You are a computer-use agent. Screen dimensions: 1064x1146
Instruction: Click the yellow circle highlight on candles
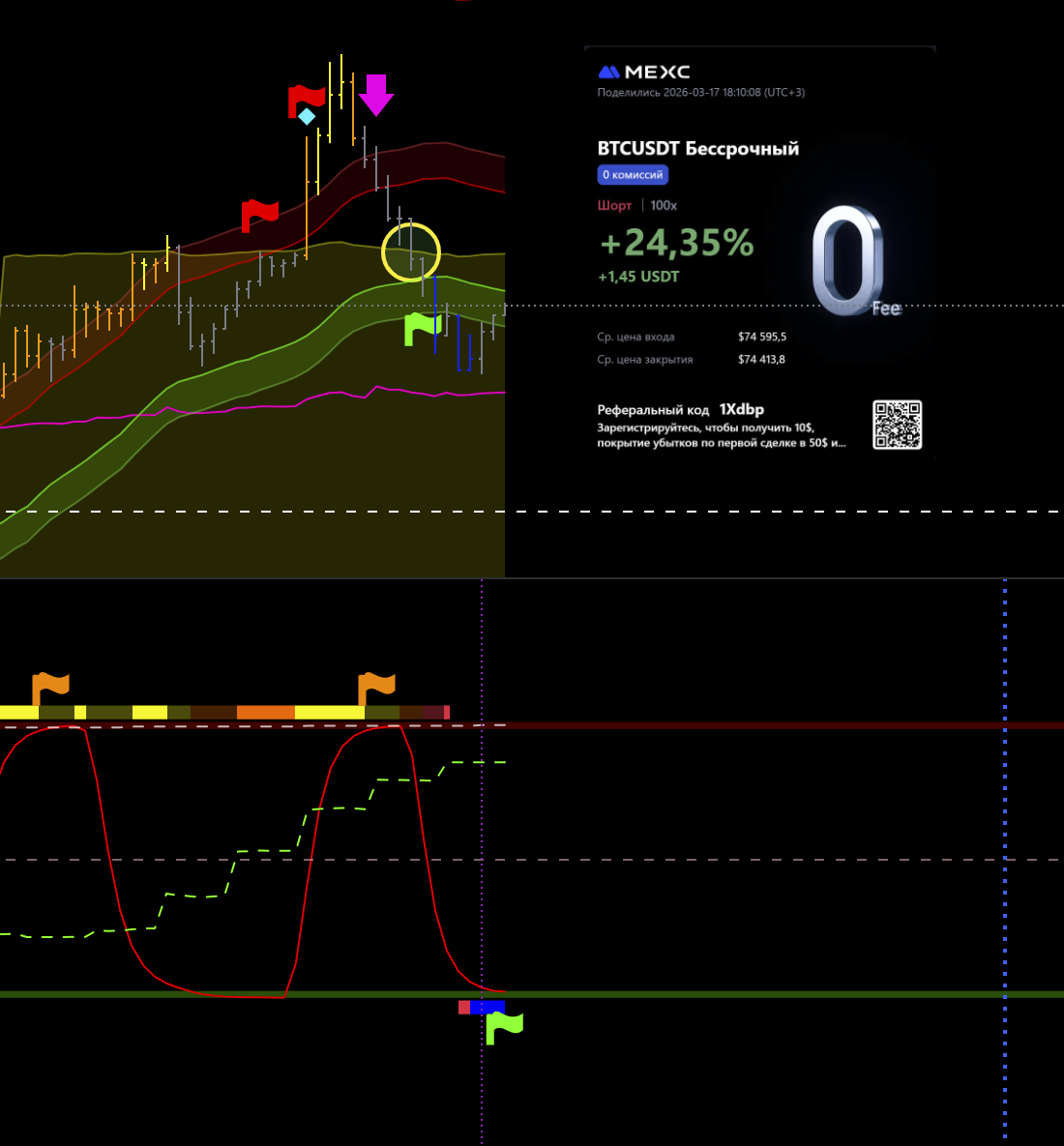pos(411,252)
